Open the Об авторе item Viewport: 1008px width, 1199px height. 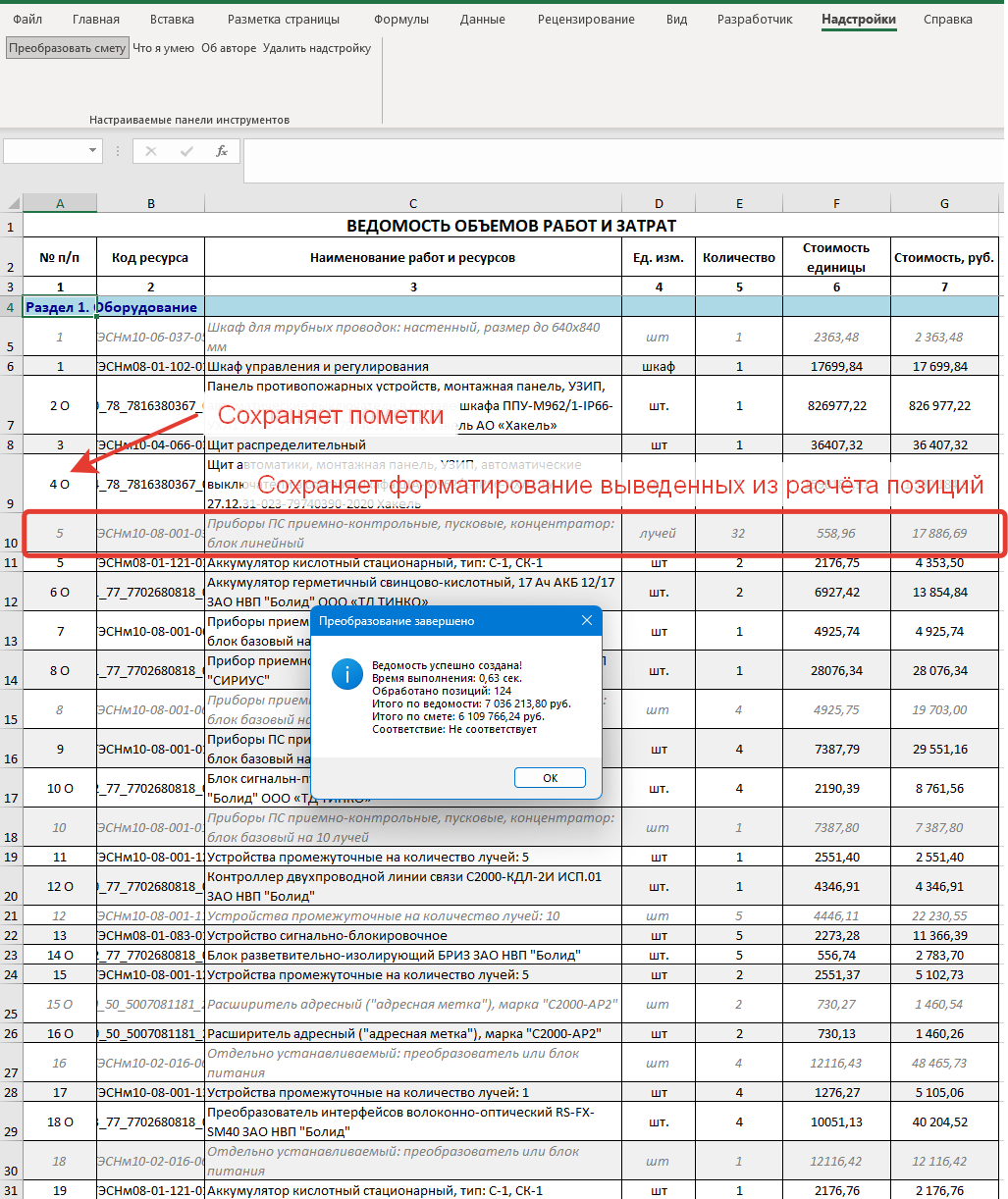tap(229, 48)
